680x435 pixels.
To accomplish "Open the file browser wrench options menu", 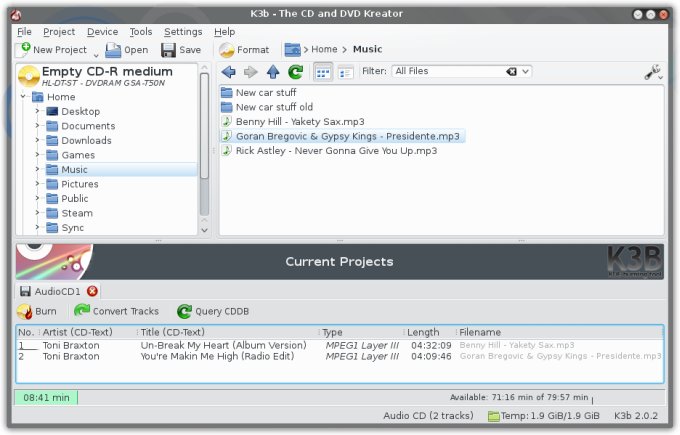I will 653,72.
